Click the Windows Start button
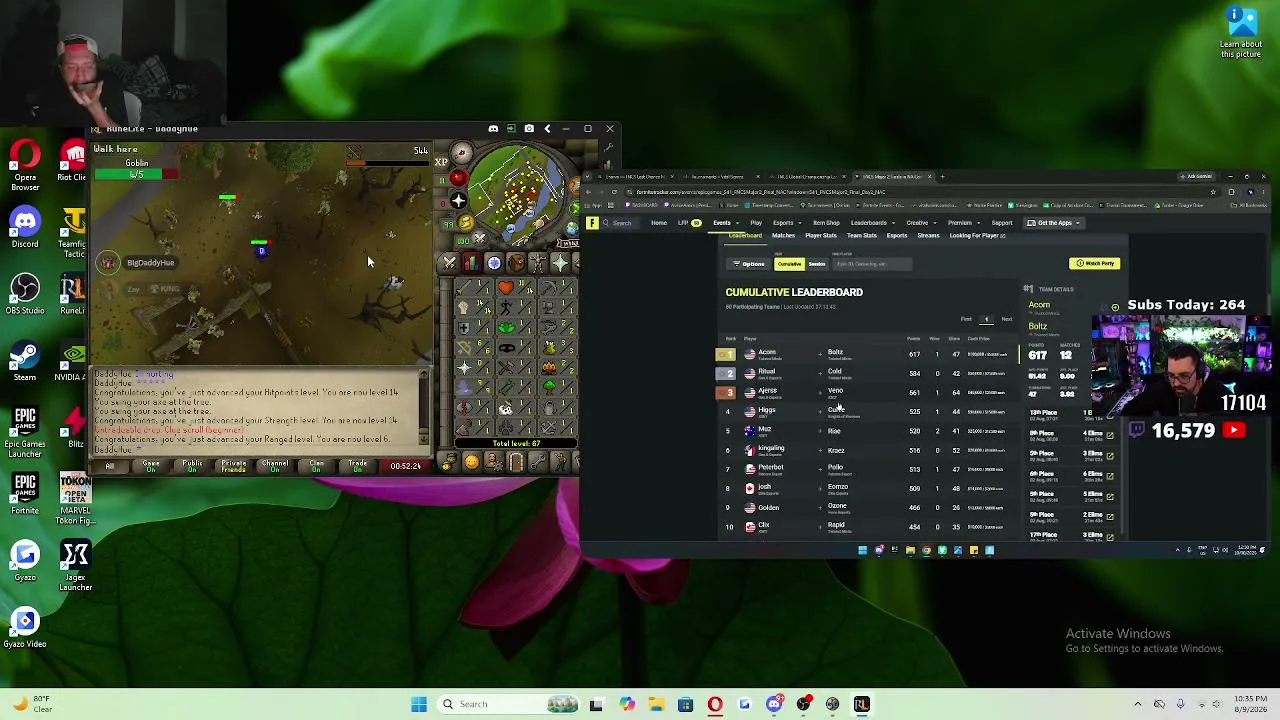The image size is (1280, 720). point(419,704)
